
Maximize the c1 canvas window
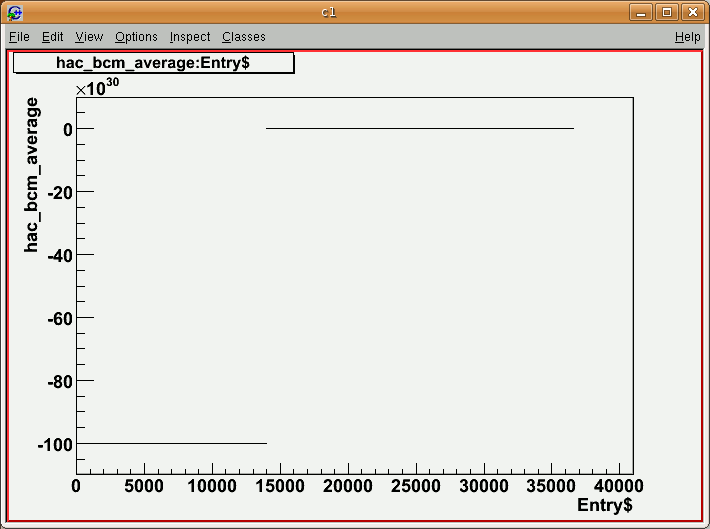[667, 12]
